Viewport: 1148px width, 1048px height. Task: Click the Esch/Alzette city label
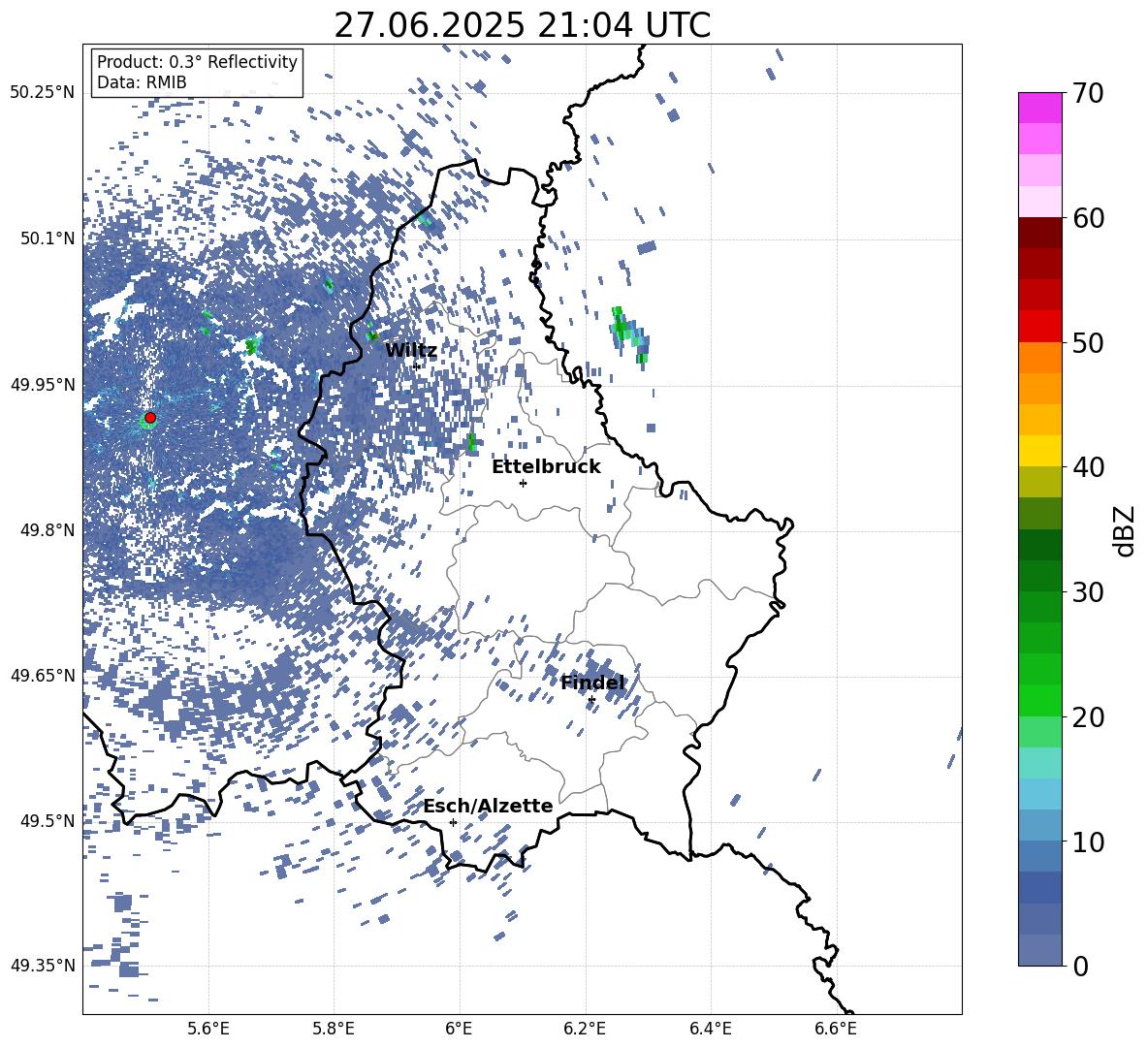coord(489,806)
